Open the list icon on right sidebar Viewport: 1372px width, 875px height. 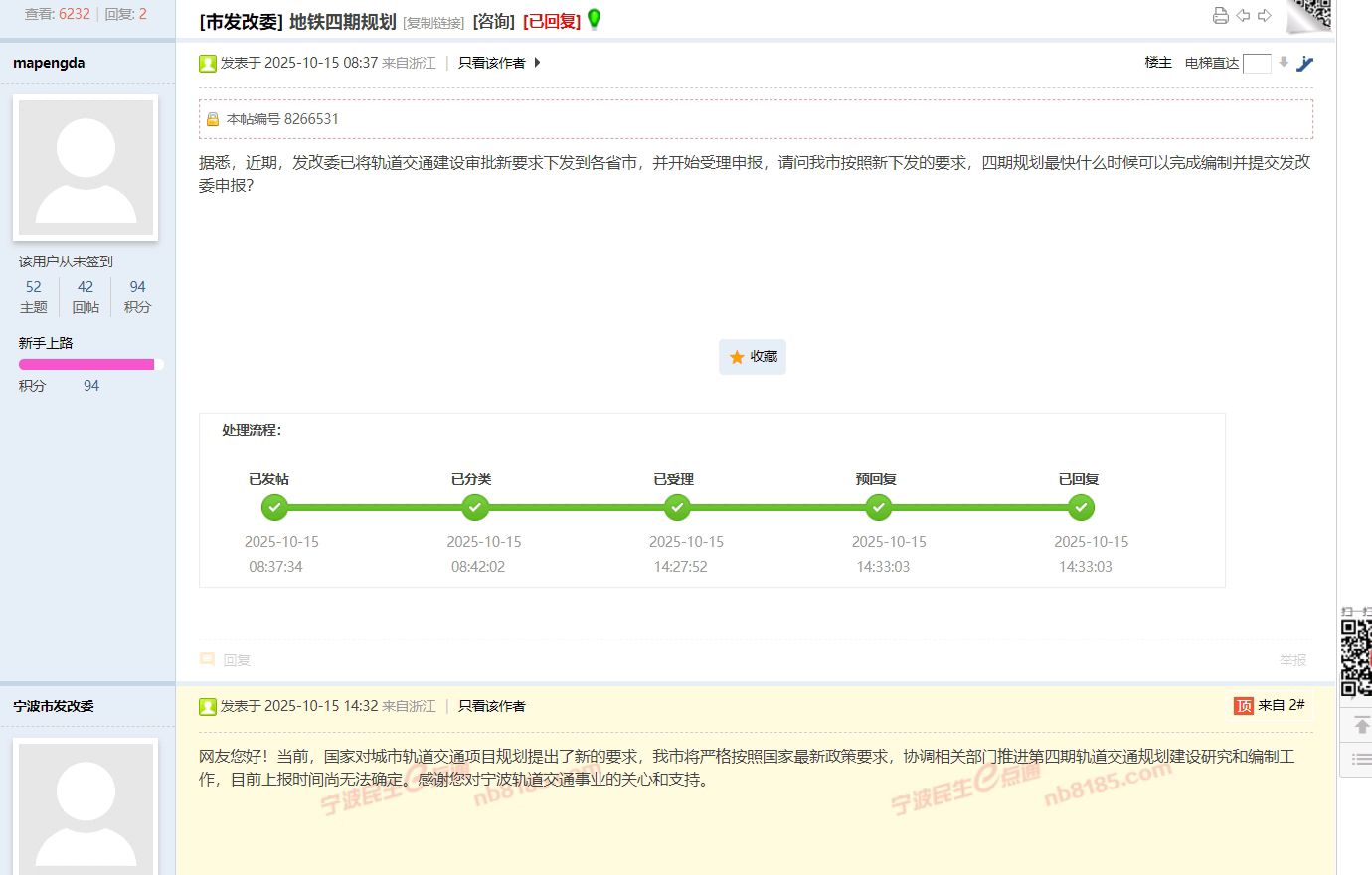(x=1361, y=759)
